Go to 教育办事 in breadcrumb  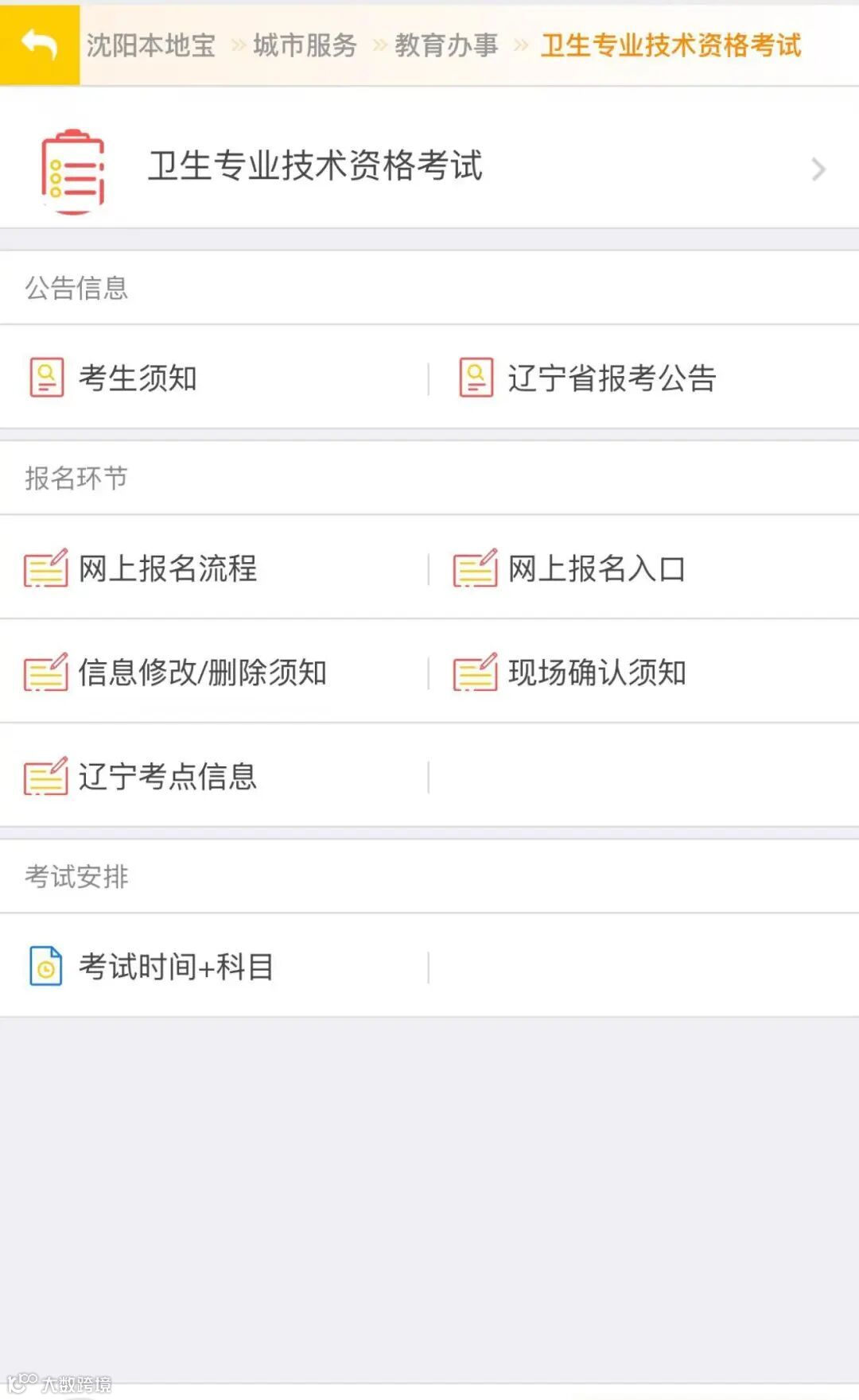446,45
